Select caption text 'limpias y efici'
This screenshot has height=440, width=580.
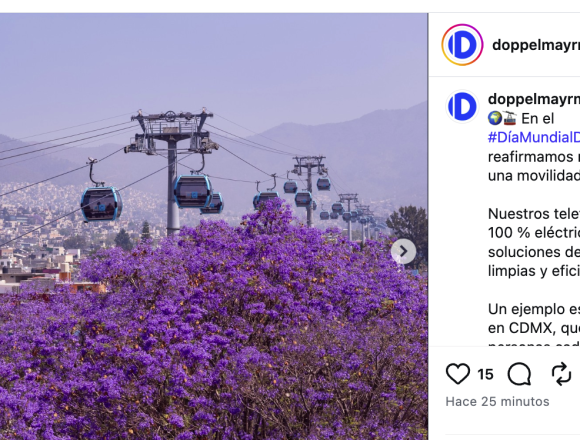(534, 271)
